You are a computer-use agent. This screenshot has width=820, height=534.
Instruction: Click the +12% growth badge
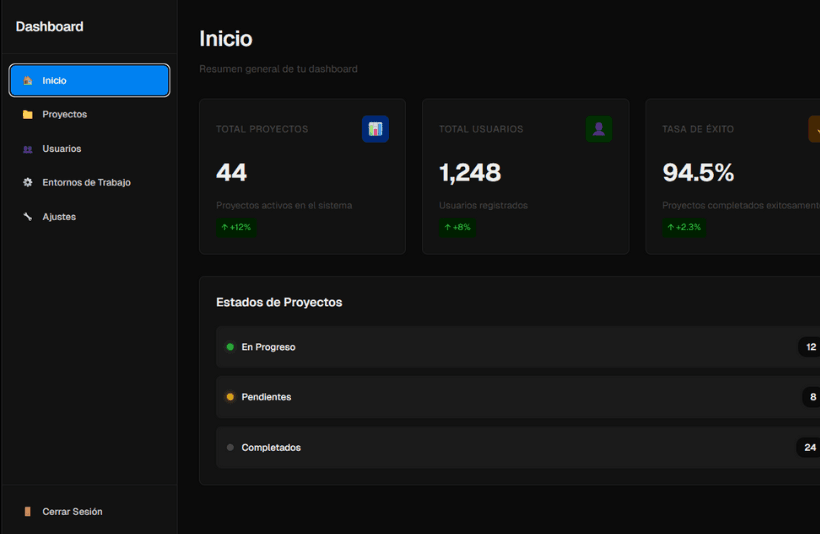click(x=236, y=228)
